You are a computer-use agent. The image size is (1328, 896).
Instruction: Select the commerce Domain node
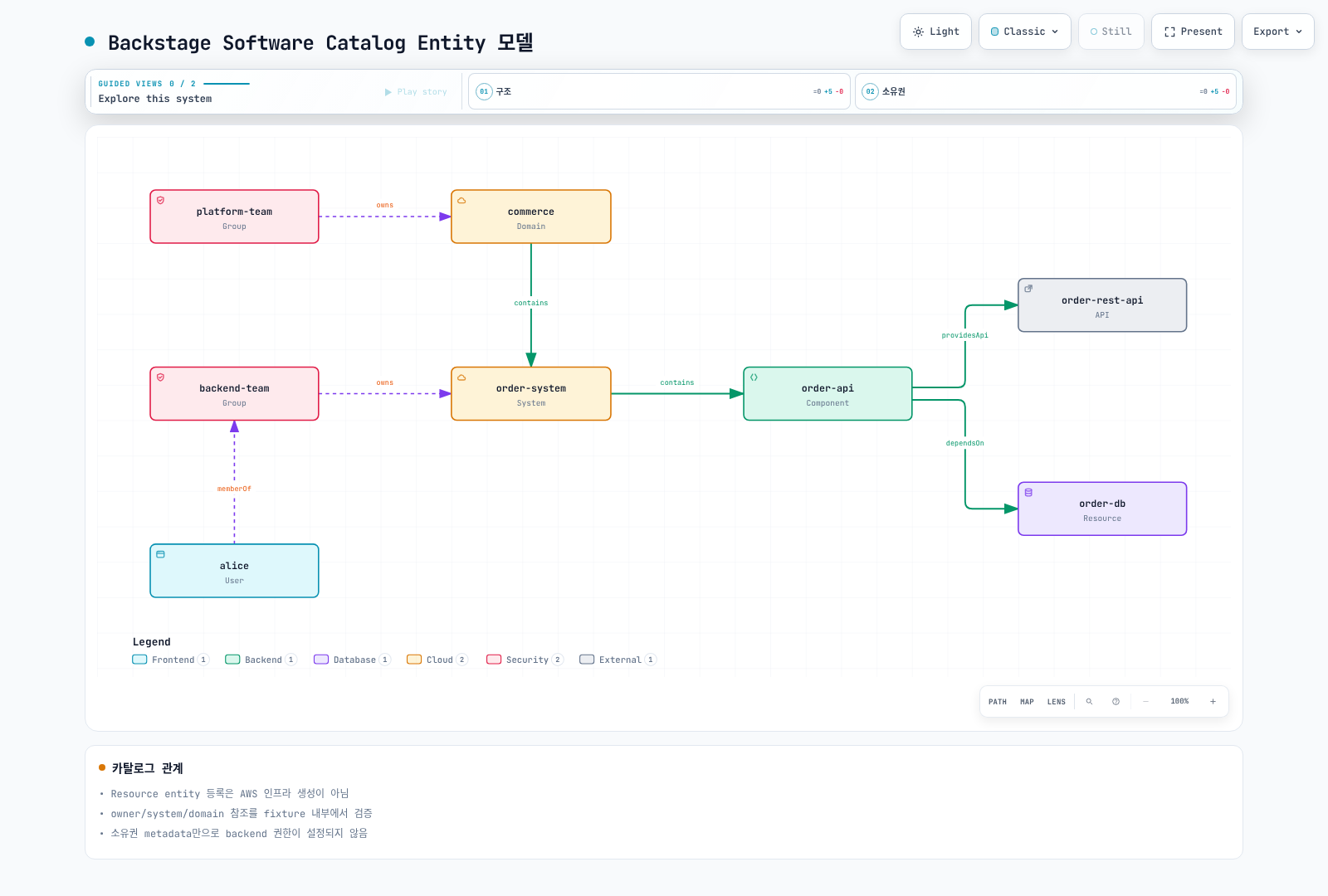pyautogui.click(x=531, y=217)
